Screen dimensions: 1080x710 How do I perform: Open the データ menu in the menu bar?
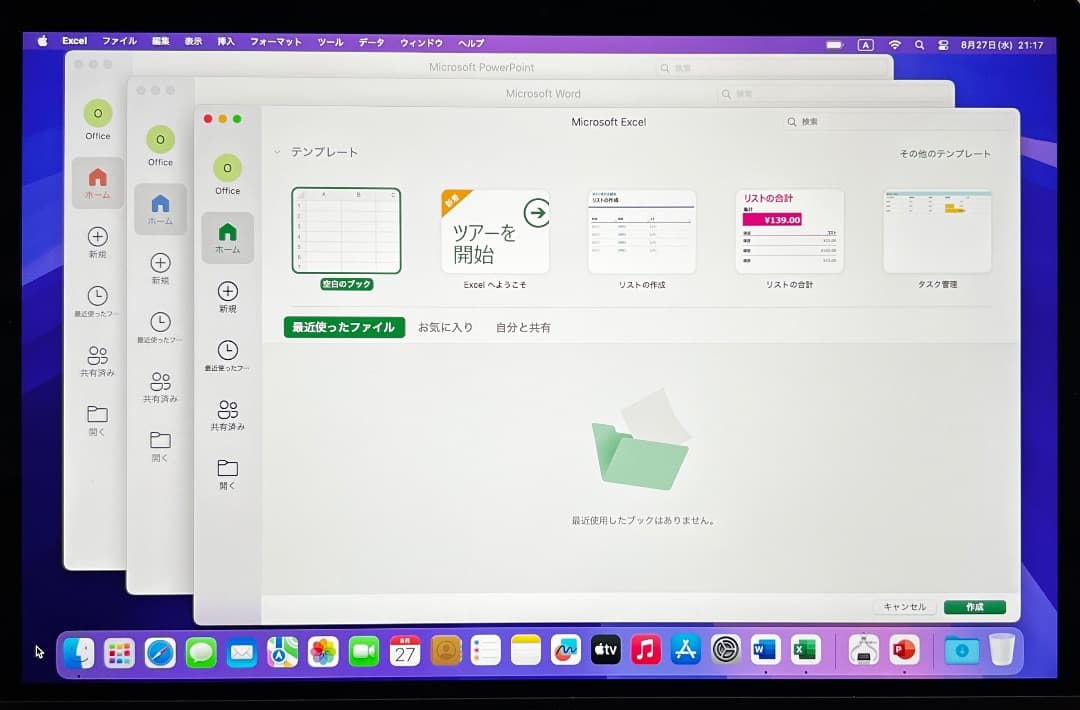(370, 43)
